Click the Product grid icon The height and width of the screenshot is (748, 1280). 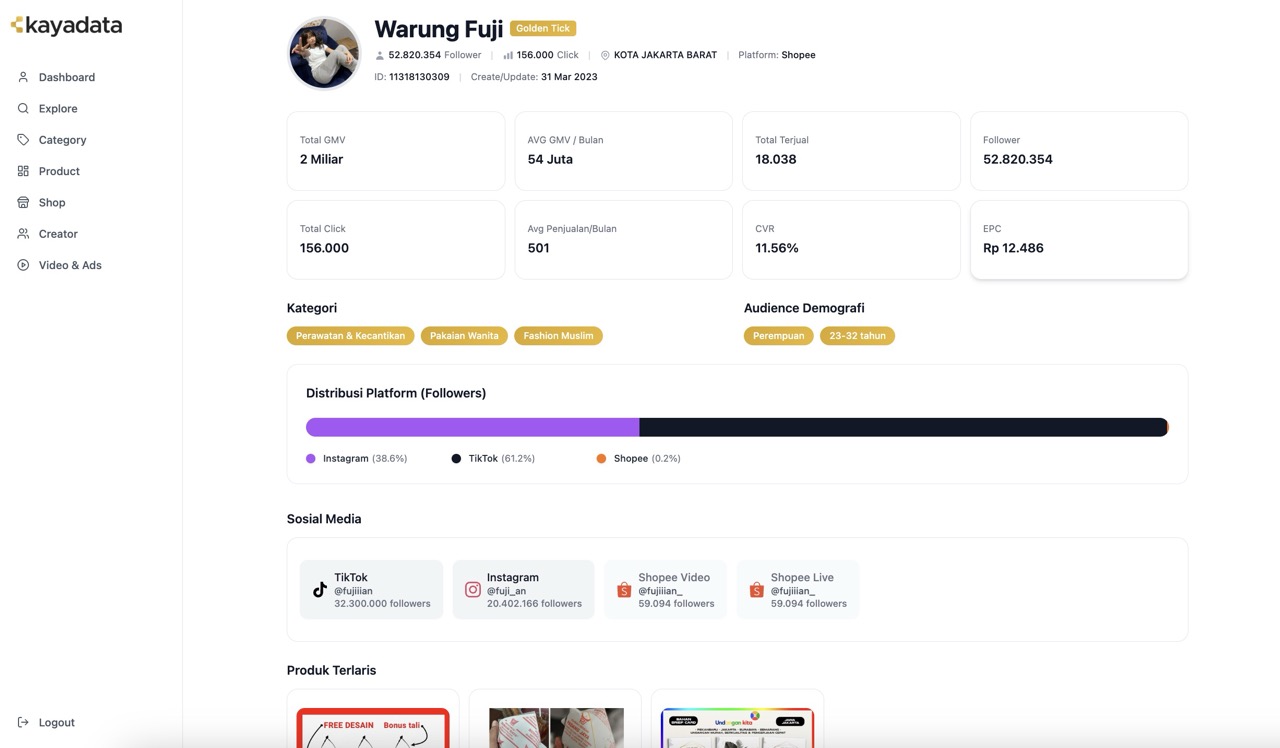tap(23, 171)
